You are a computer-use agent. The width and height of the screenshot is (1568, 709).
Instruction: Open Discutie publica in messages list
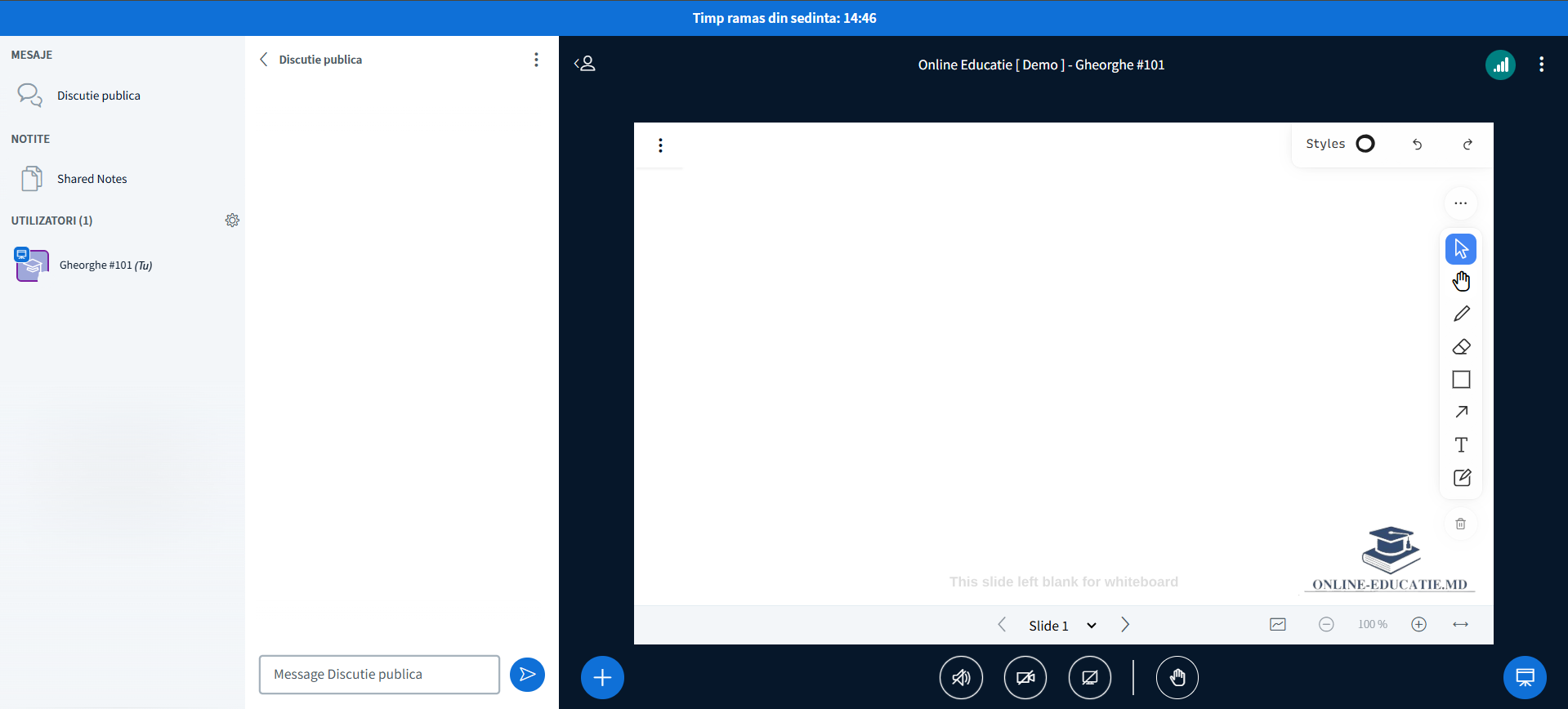(98, 96)
